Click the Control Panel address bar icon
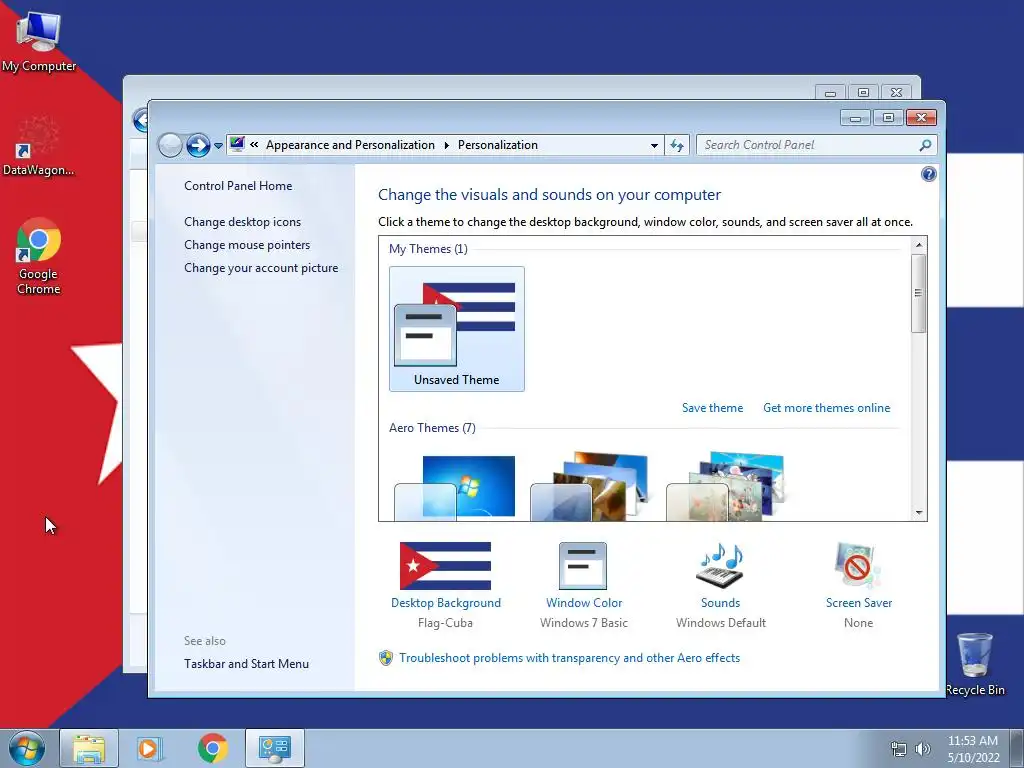 pyautogui.click(x=237, y=144)
